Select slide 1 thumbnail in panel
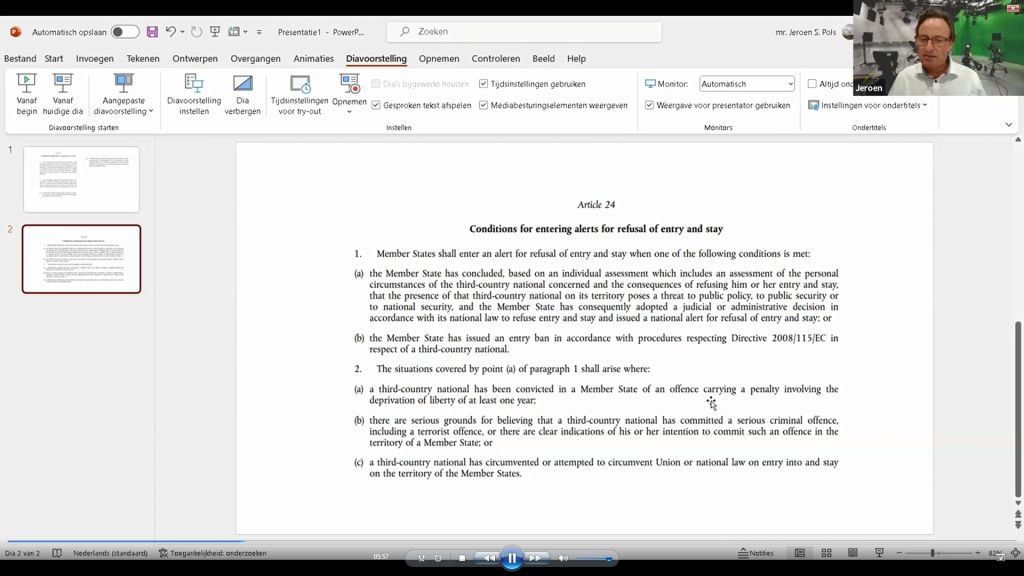The width and height of the screenshot is (1024, 576). tap(81, 179)
